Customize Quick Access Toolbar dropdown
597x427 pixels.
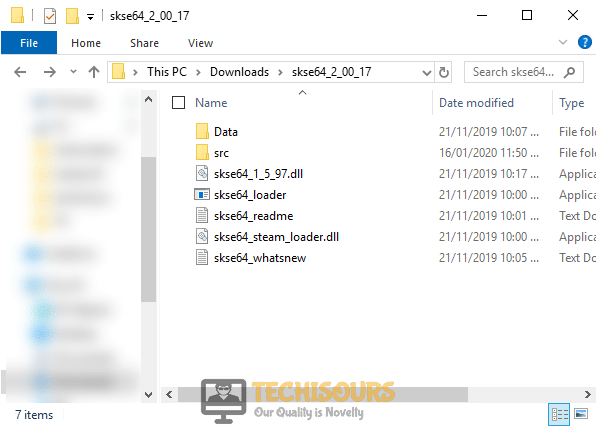pyautogui.click(x=90, y=16)
